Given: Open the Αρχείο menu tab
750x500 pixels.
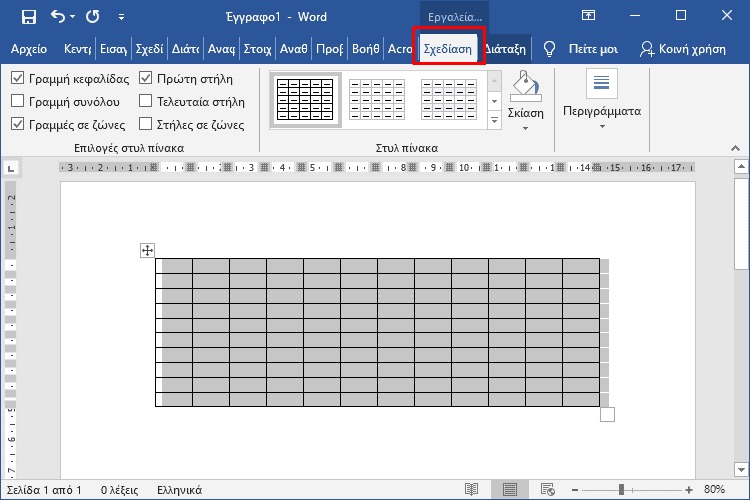Looking at the screenshot, I should tap(29, 49).
